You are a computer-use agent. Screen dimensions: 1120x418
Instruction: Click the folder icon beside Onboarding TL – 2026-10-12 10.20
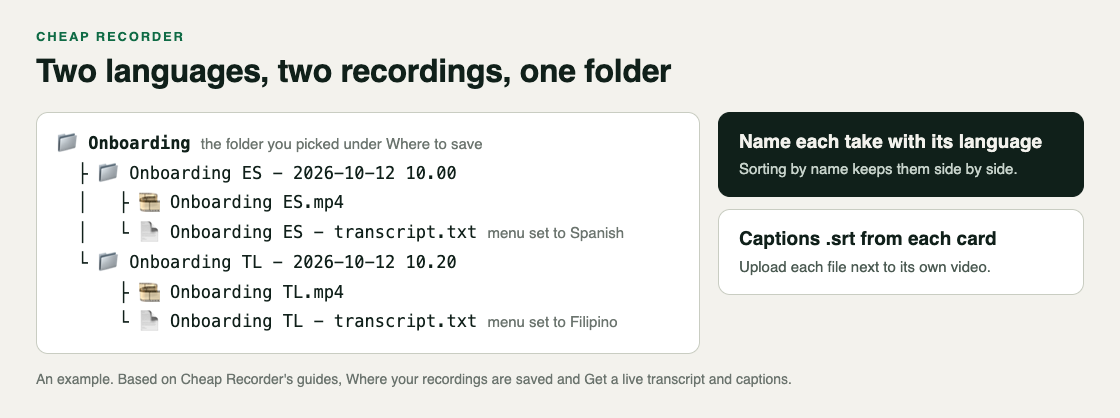pos(108,262)
